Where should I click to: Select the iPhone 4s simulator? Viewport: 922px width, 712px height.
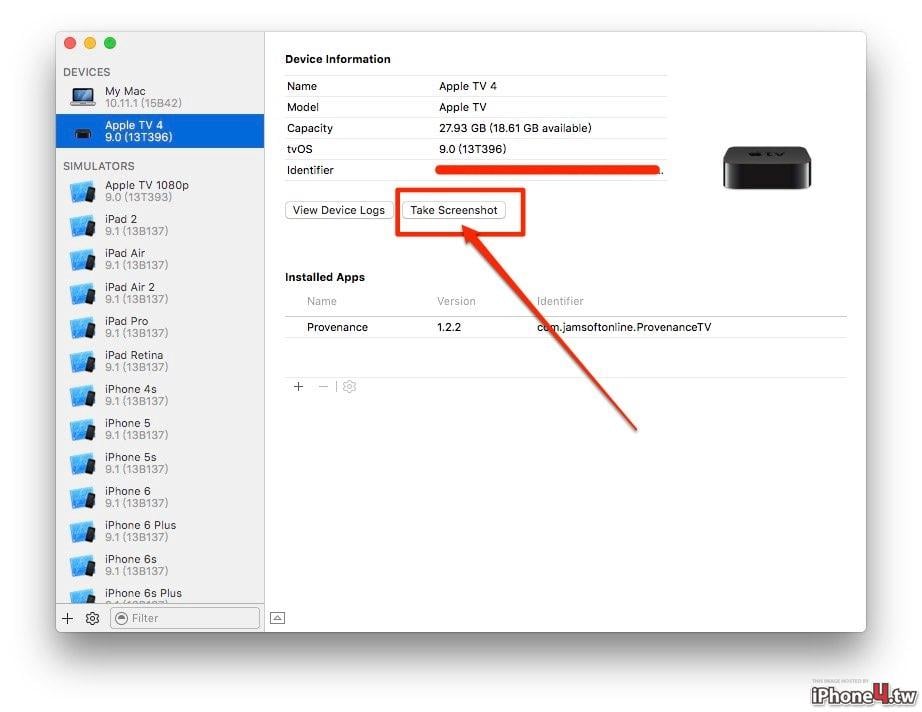pyautogui.click(x=160, y=395)
